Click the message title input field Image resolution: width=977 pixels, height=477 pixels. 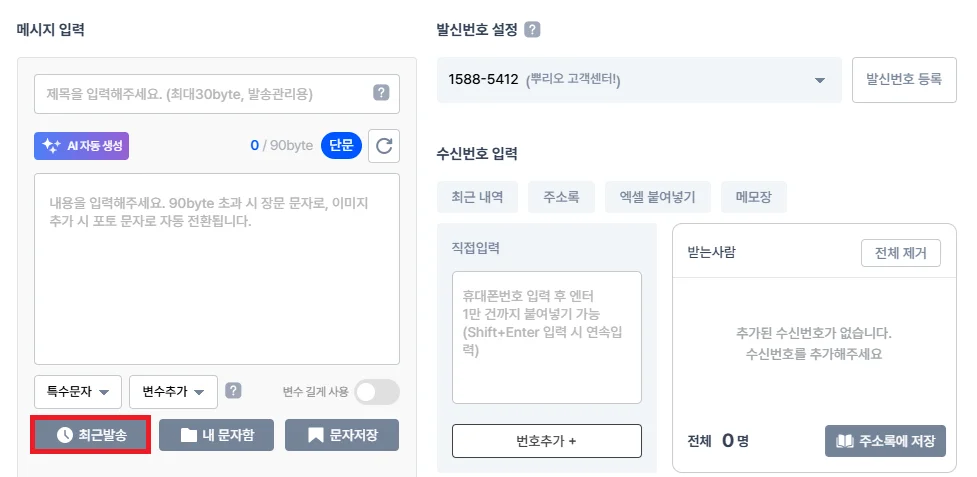(x=205, y=94)
